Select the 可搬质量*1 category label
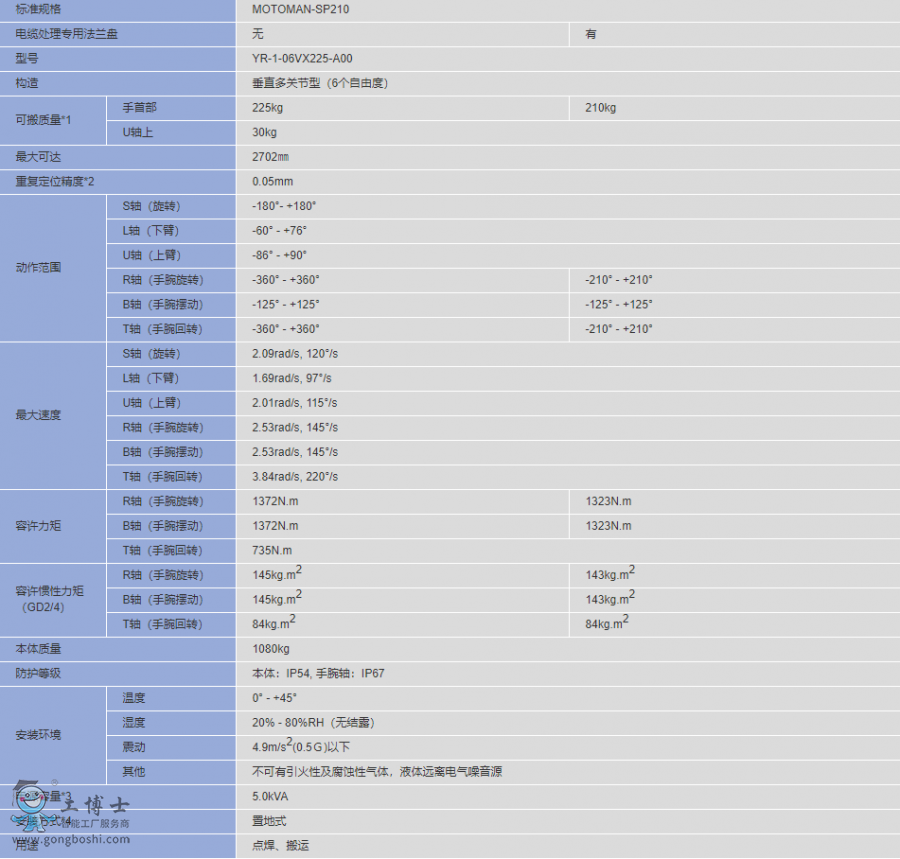 coord(43,120)
